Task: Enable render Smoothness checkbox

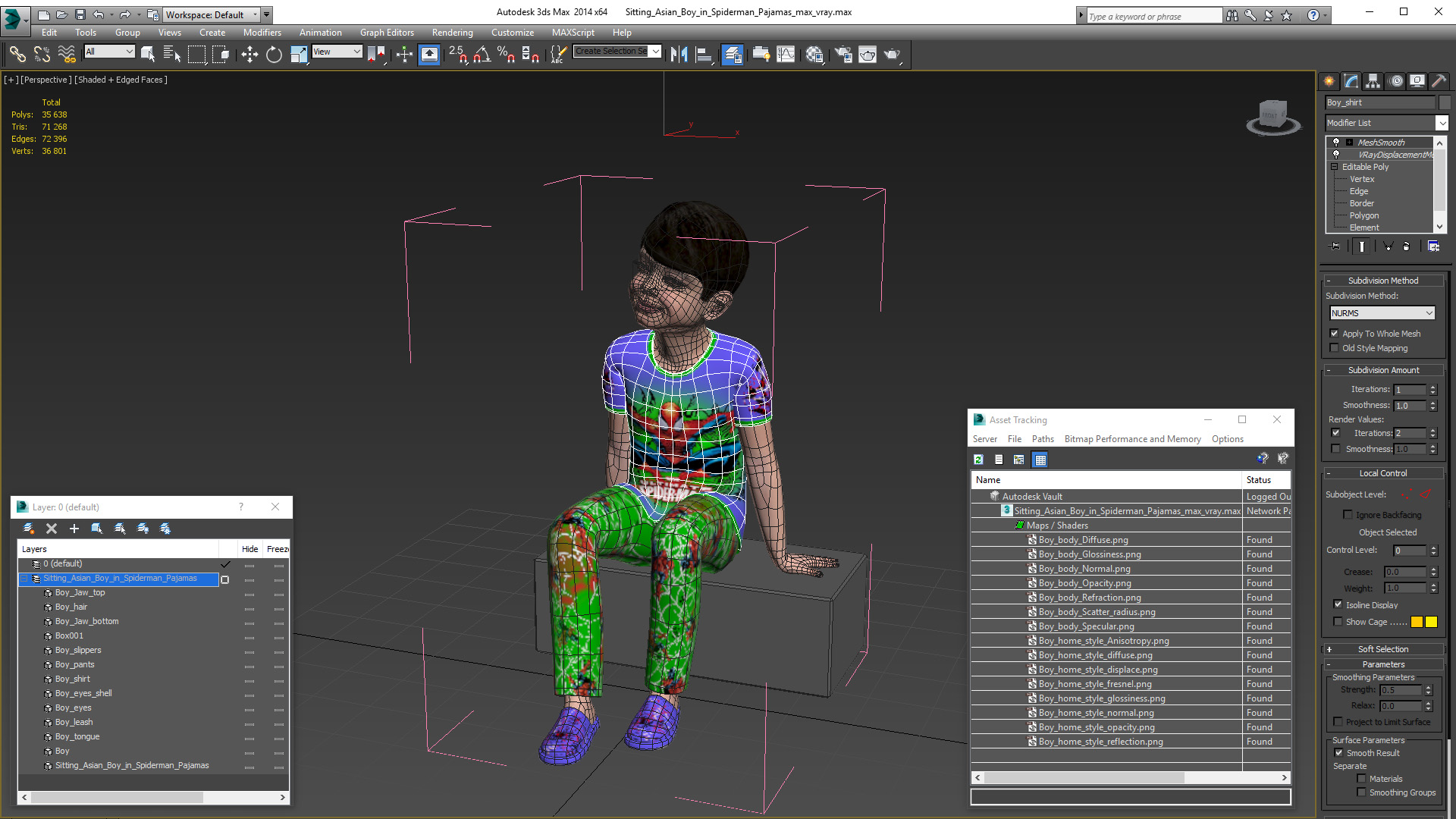Action: pyautogui.click(x=1336, y=449)
